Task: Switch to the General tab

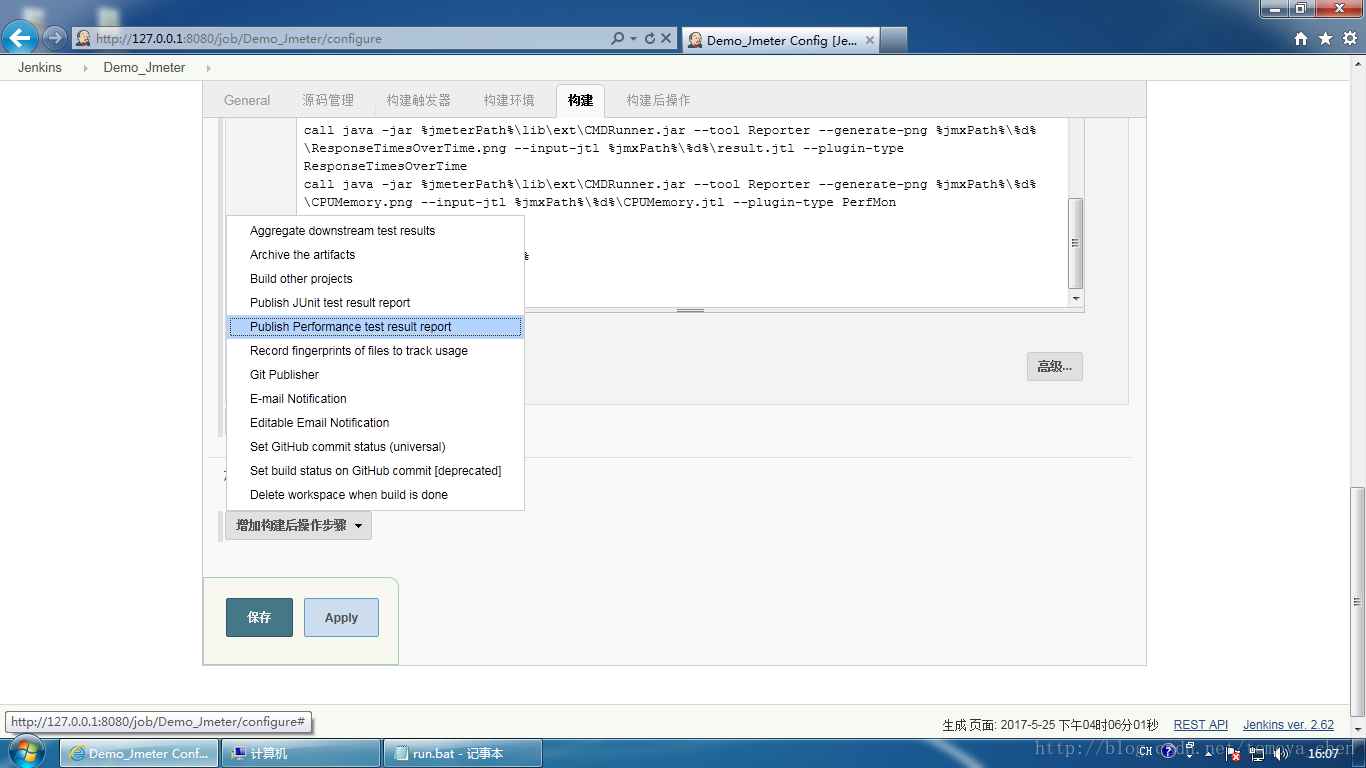Action: click(x=247, y=100)
